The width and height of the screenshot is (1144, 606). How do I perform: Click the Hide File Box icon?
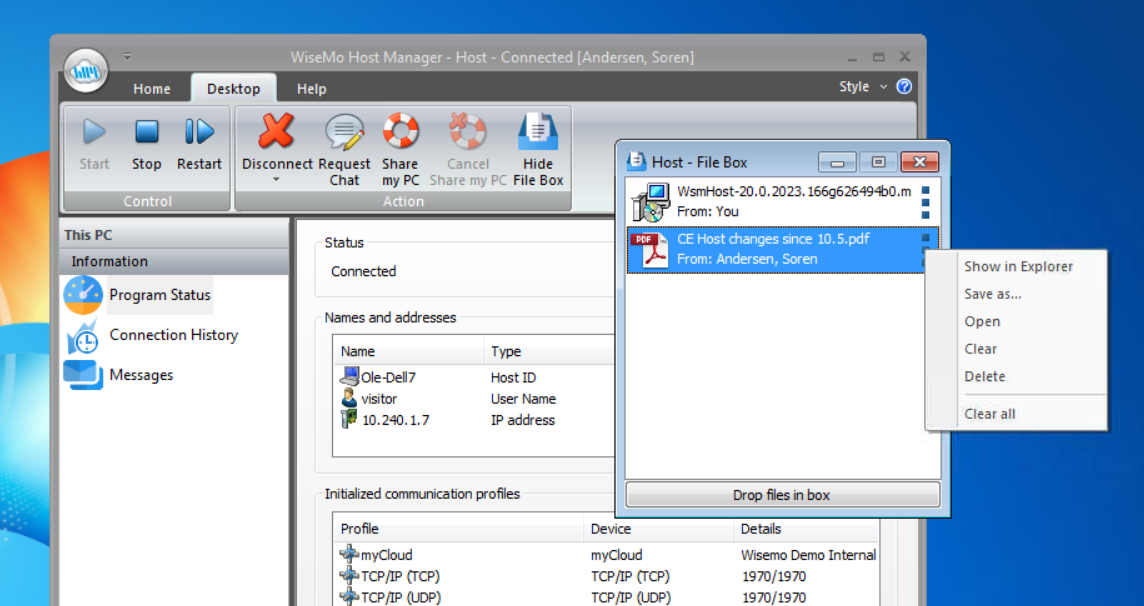coord(537,131)
